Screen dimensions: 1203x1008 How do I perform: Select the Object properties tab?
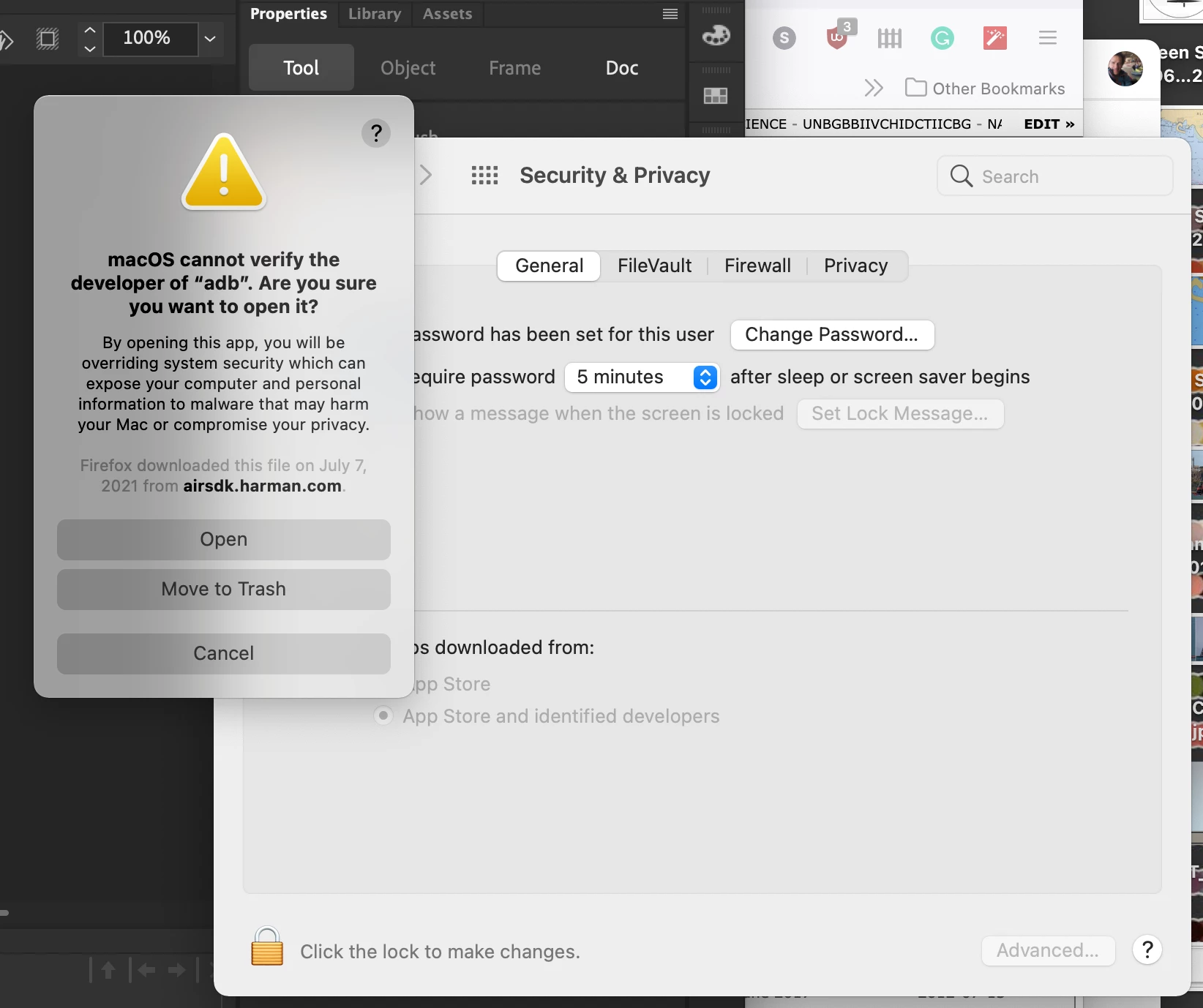click(408, 68)
